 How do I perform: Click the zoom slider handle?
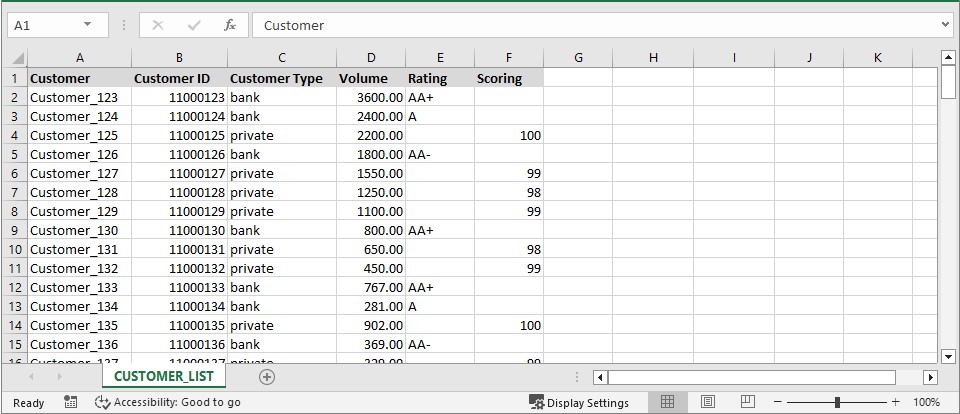point(837,402)
